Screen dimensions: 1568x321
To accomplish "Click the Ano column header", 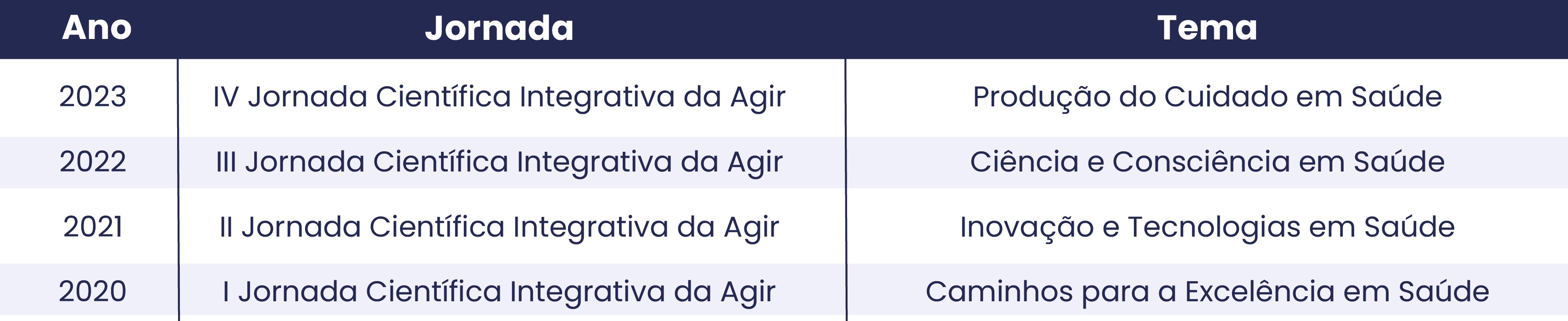I will click(x=97, y=28).
